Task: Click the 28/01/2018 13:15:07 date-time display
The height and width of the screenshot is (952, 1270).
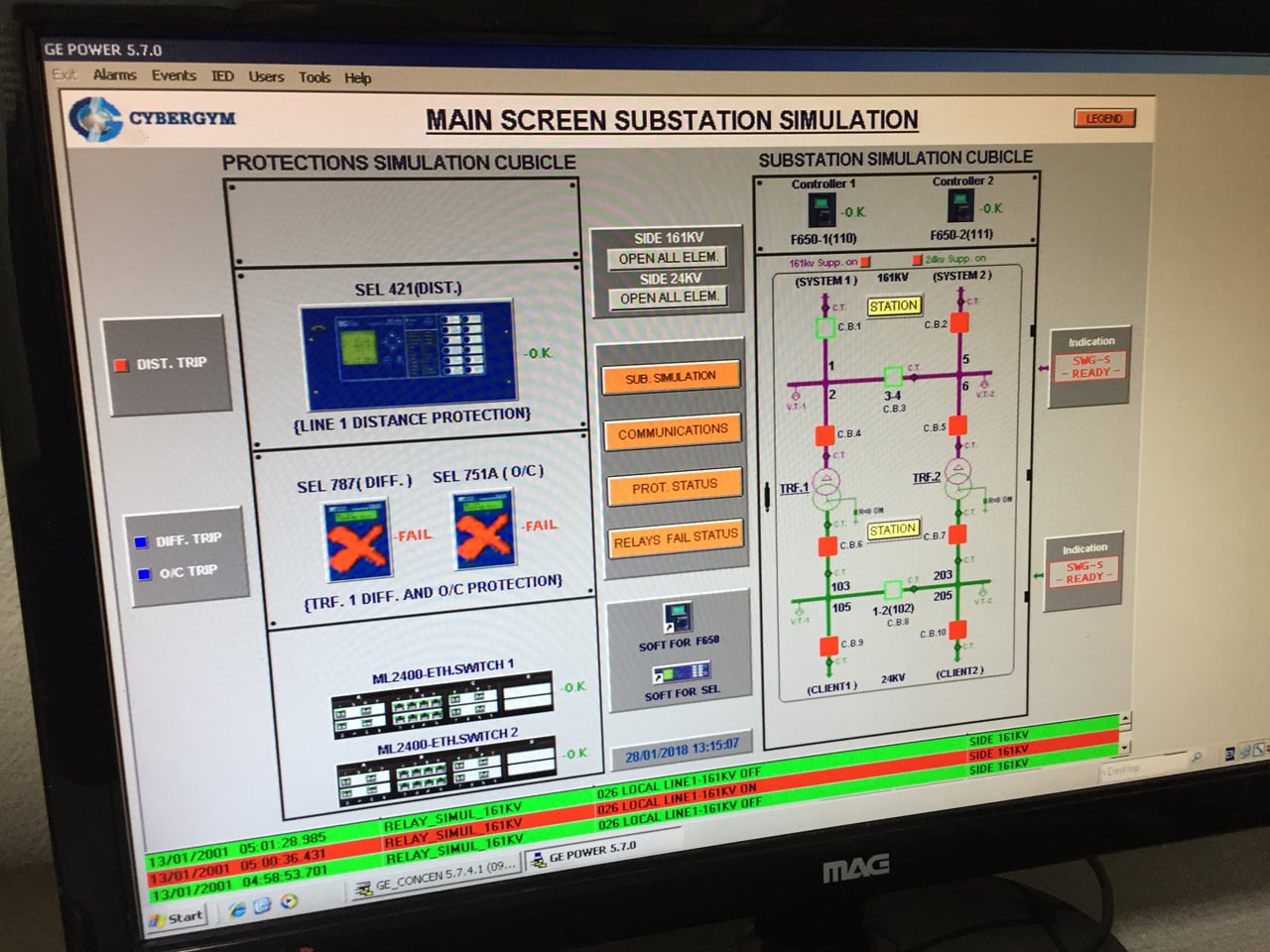Action: [x=682, y=750]
